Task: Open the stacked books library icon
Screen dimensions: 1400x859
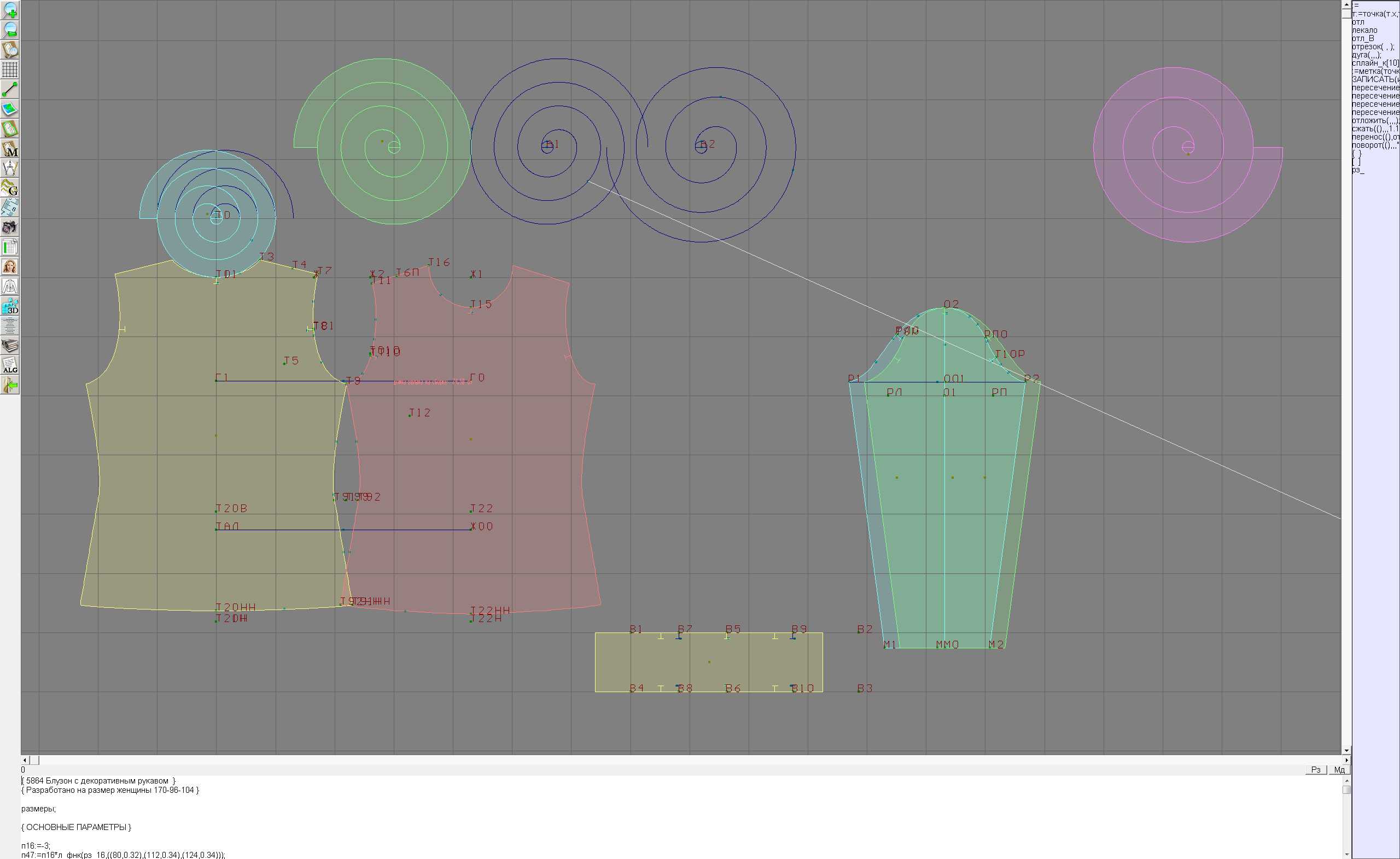Action: 10,346
